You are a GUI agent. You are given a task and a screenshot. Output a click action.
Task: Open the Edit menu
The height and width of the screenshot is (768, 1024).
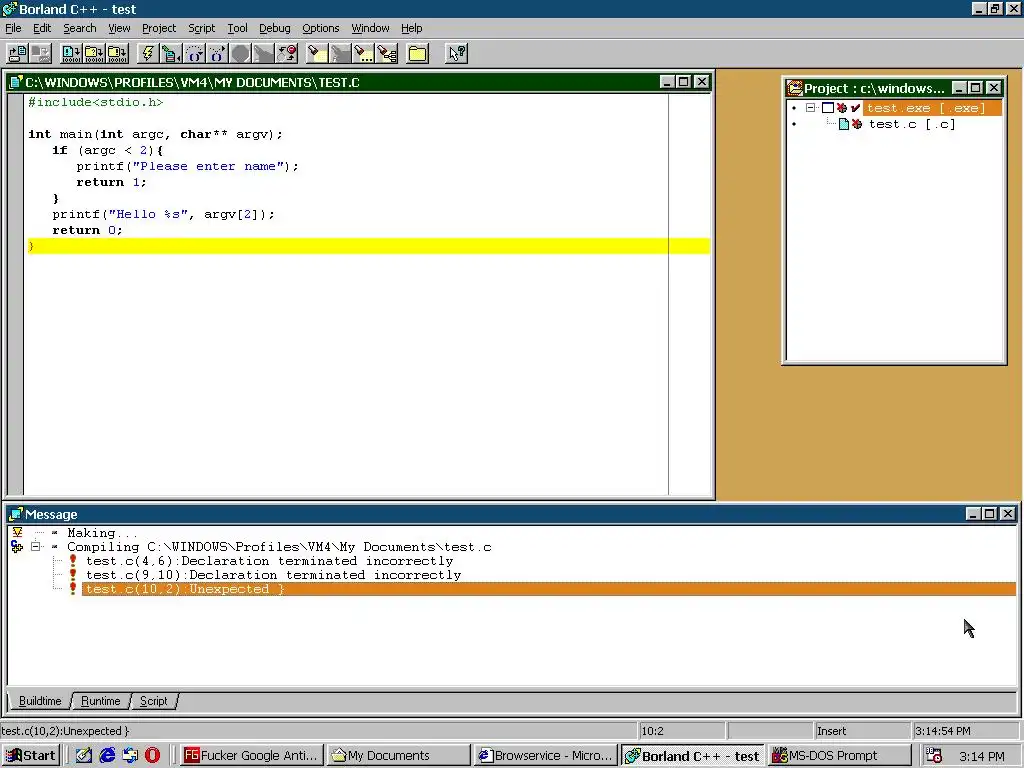[42, 28]
